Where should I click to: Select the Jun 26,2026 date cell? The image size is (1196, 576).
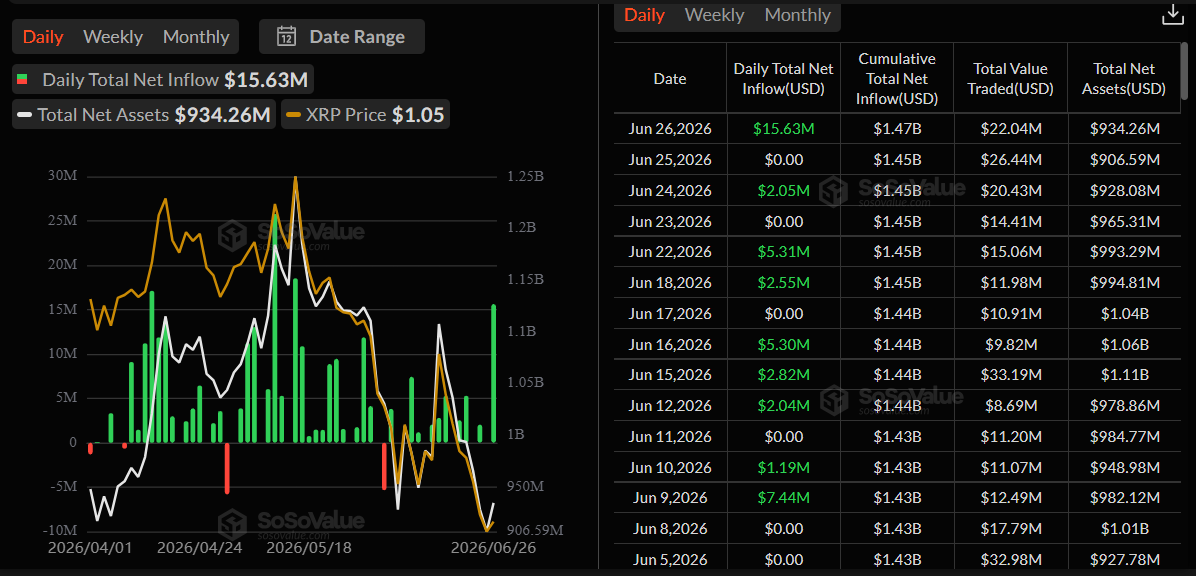670,130
